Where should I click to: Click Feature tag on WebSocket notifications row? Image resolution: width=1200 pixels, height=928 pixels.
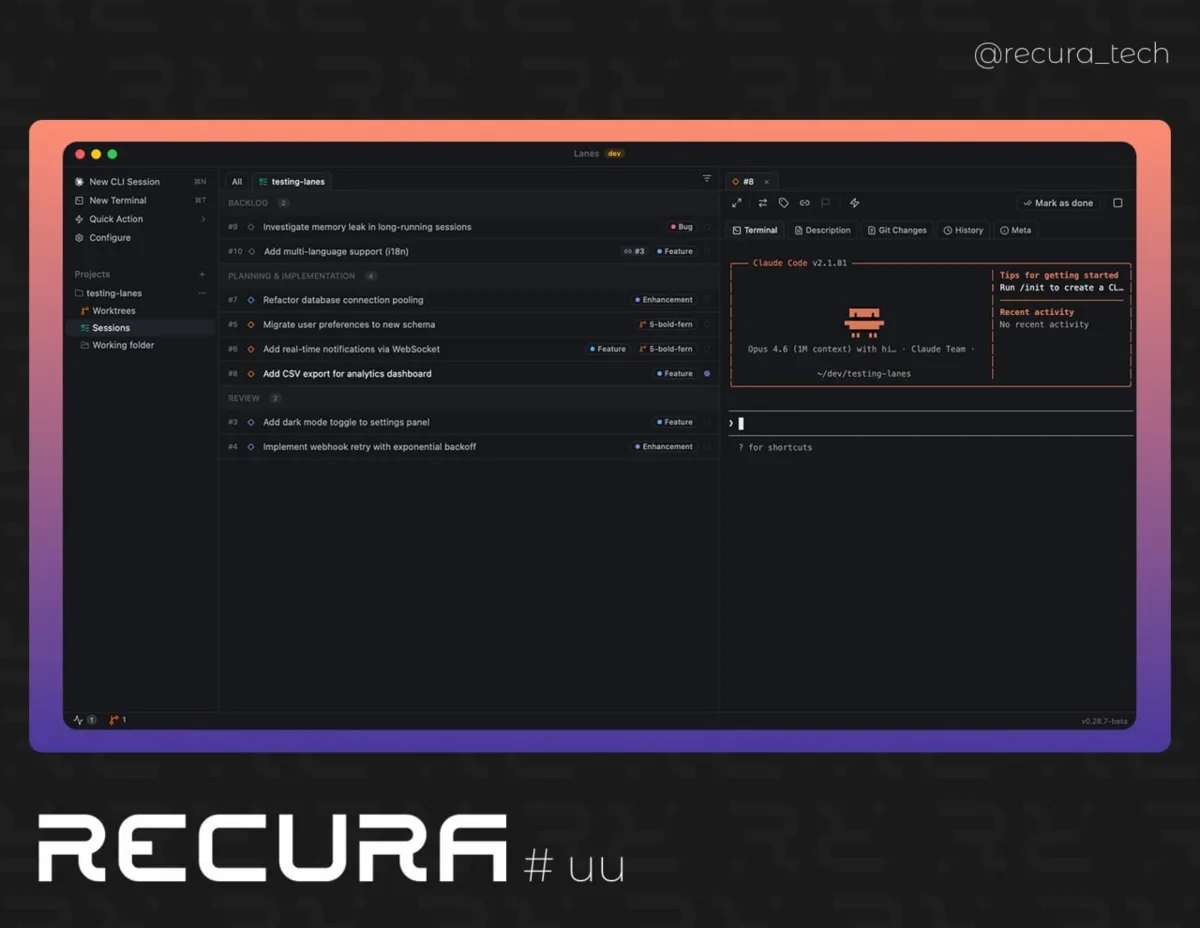608,349
